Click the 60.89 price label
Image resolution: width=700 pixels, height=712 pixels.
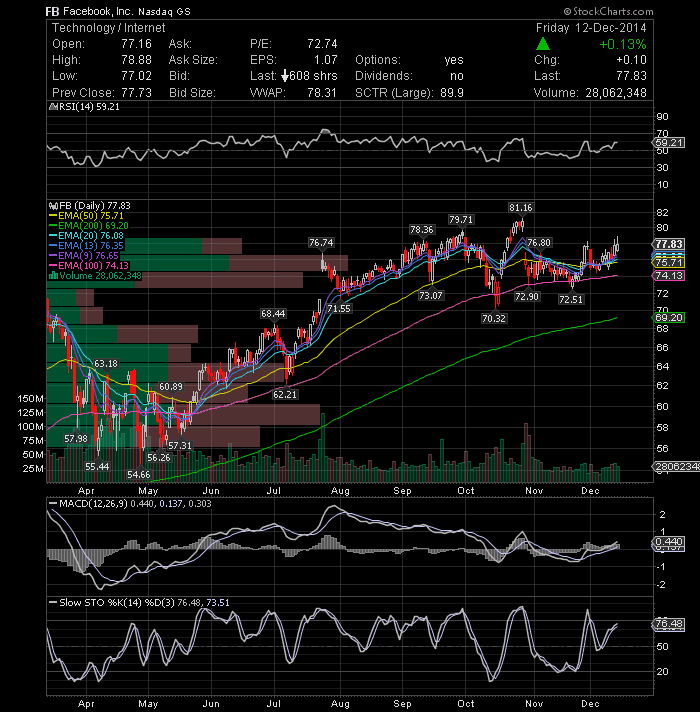[171, 386]
